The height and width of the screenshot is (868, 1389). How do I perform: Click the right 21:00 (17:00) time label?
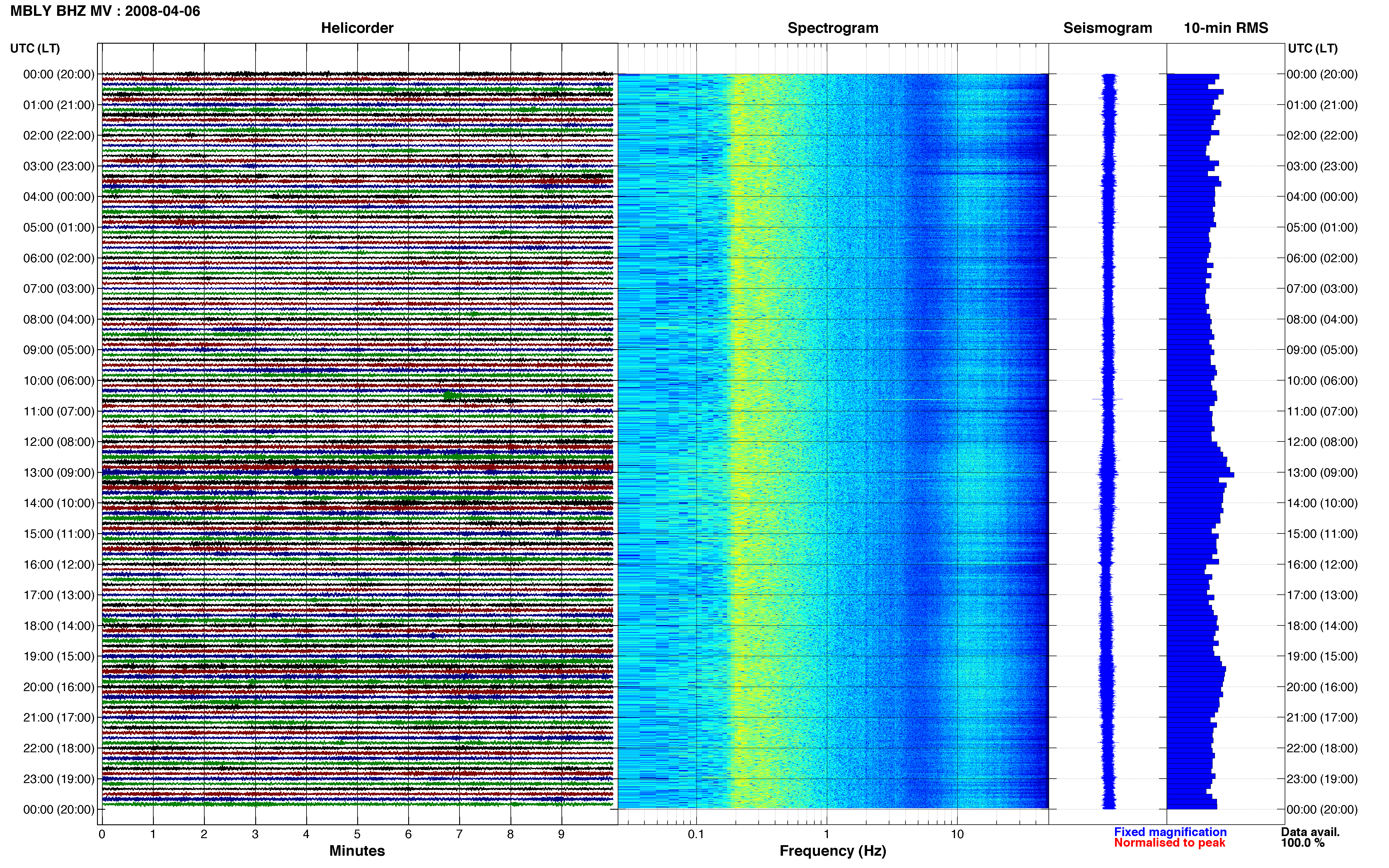click(1322, 718)
